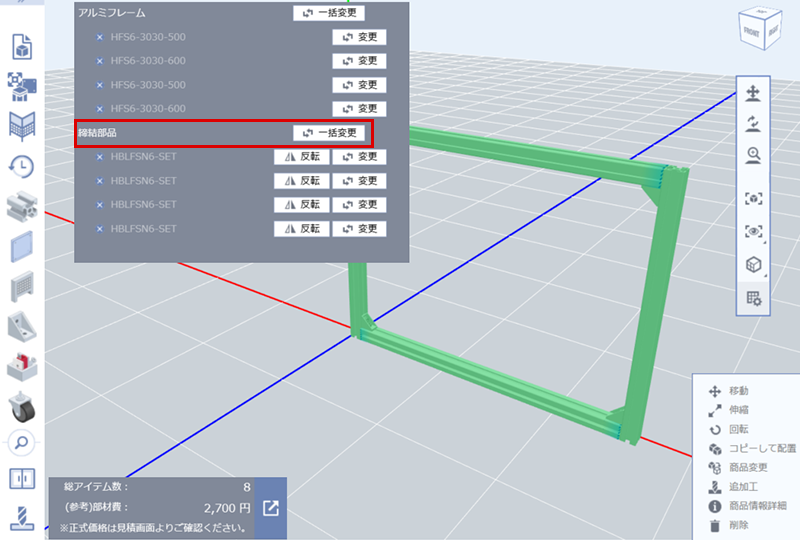
Task: Click the fit-to-view icon
Action: 753,199
